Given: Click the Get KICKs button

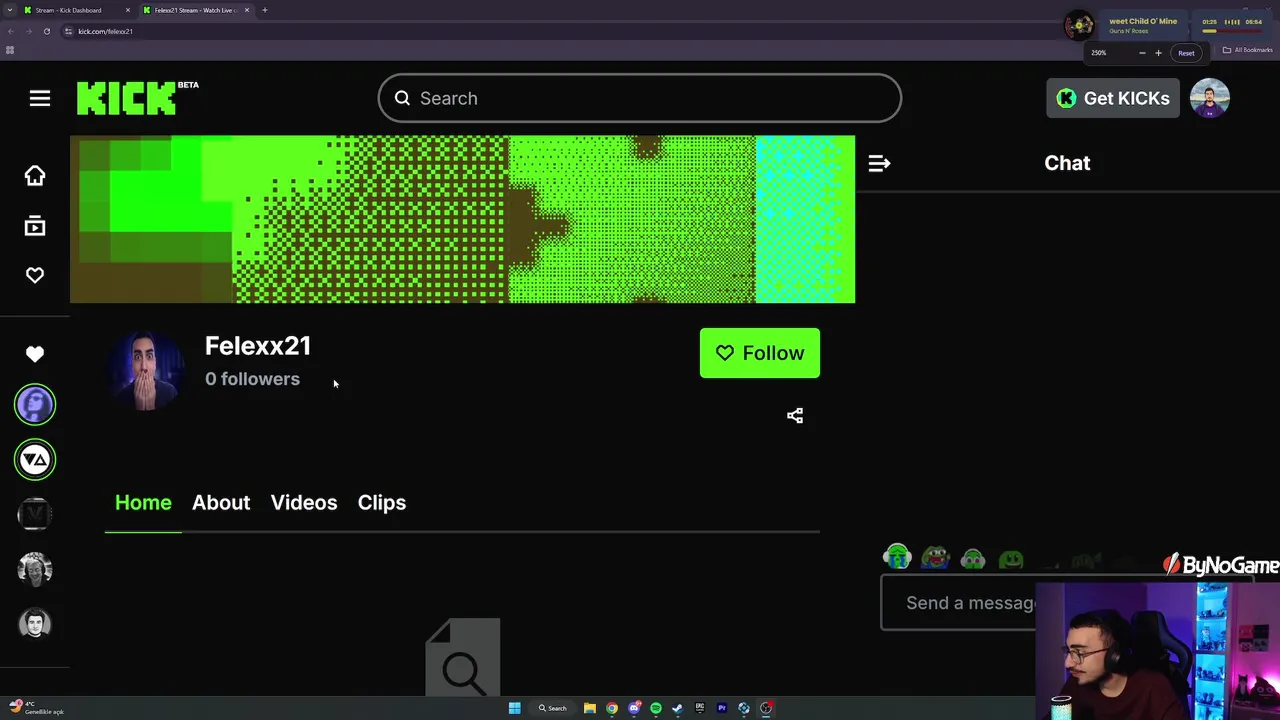Looking at the screenshot, I should pos(1113,98).
